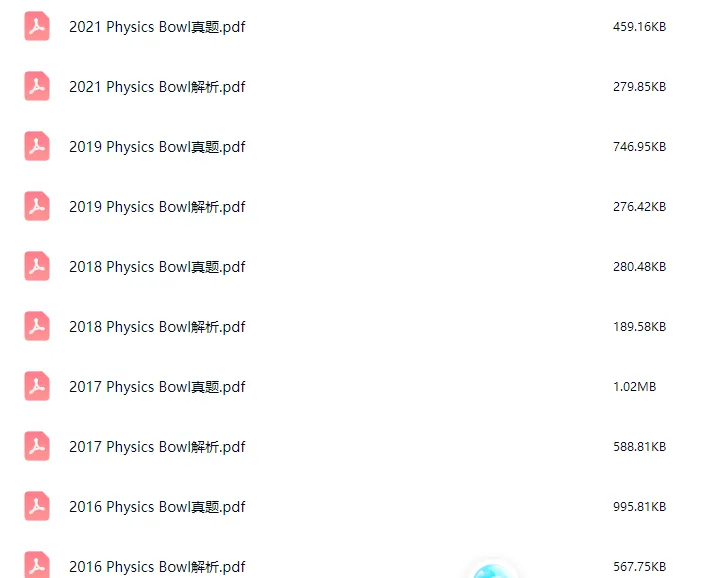
Task: Click PDF icon for 2016 Physics Bowl真题.pdf
Action: pos(37,506)
